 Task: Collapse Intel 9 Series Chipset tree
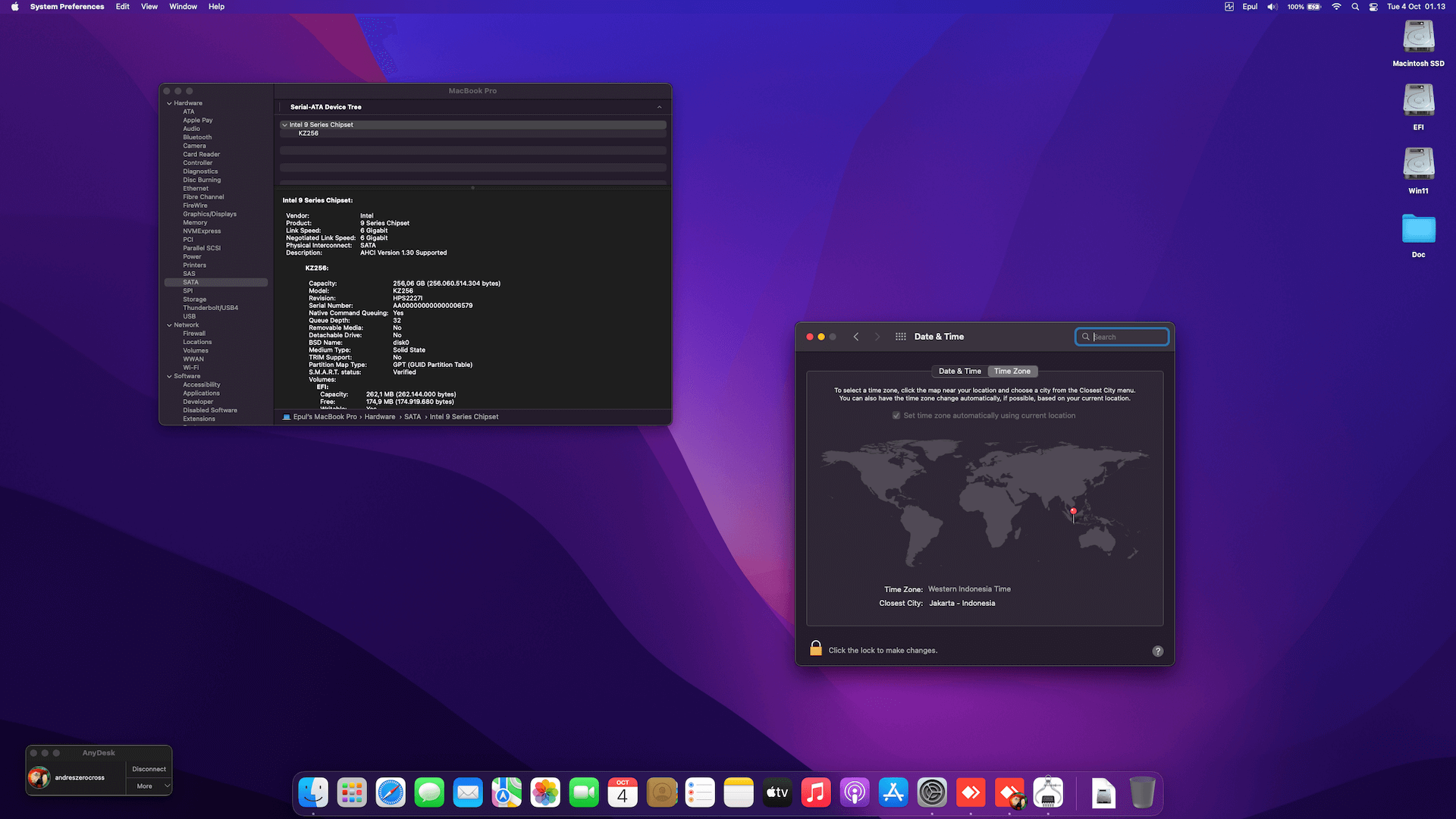coord(284,125)
